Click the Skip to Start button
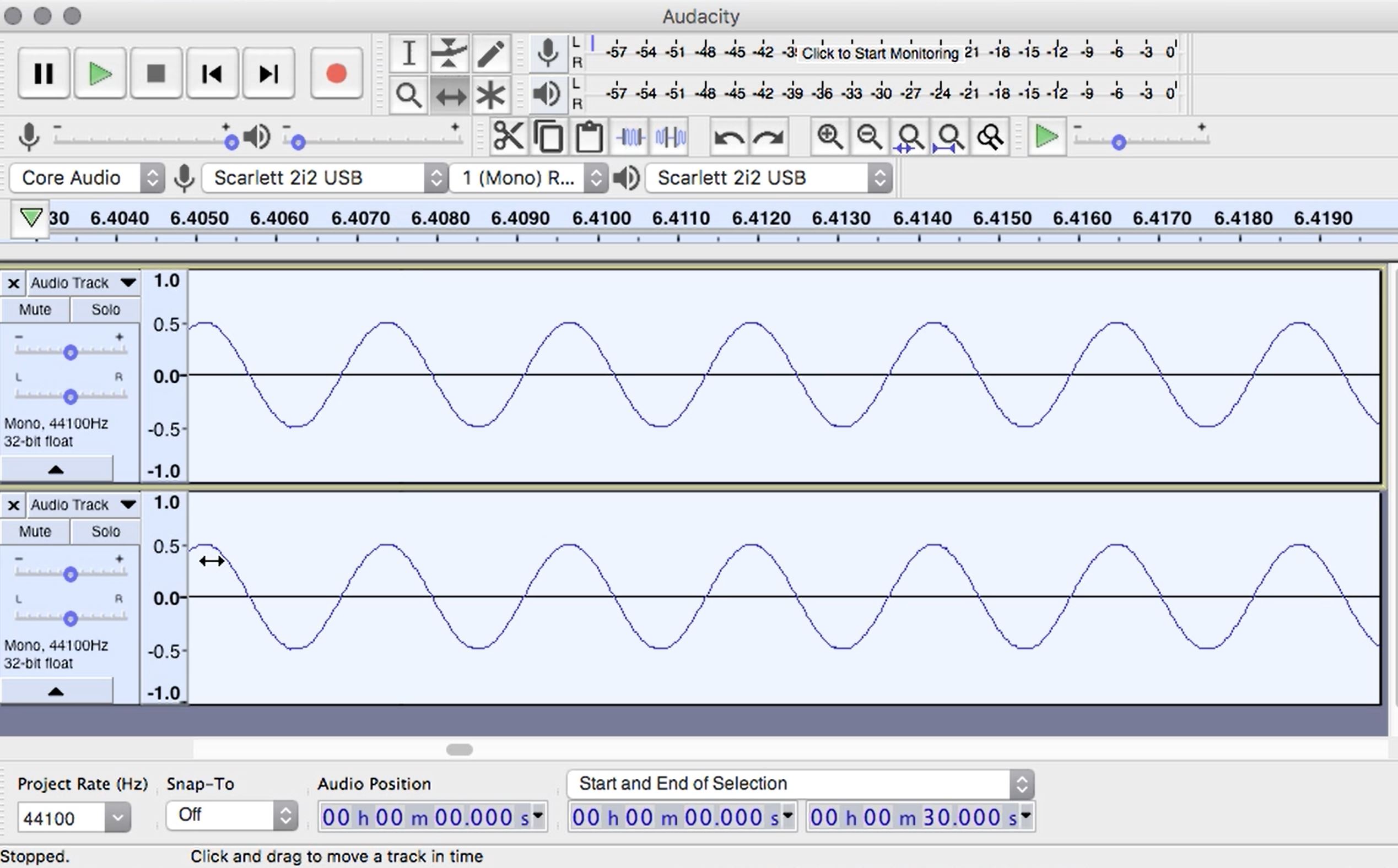Viewport: 1398px width, 868px height. tap(212, 73)
